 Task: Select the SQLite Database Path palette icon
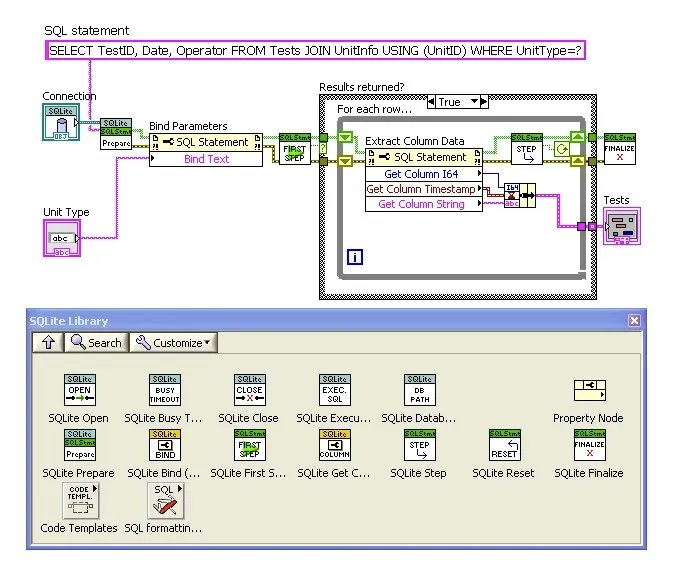420,390
